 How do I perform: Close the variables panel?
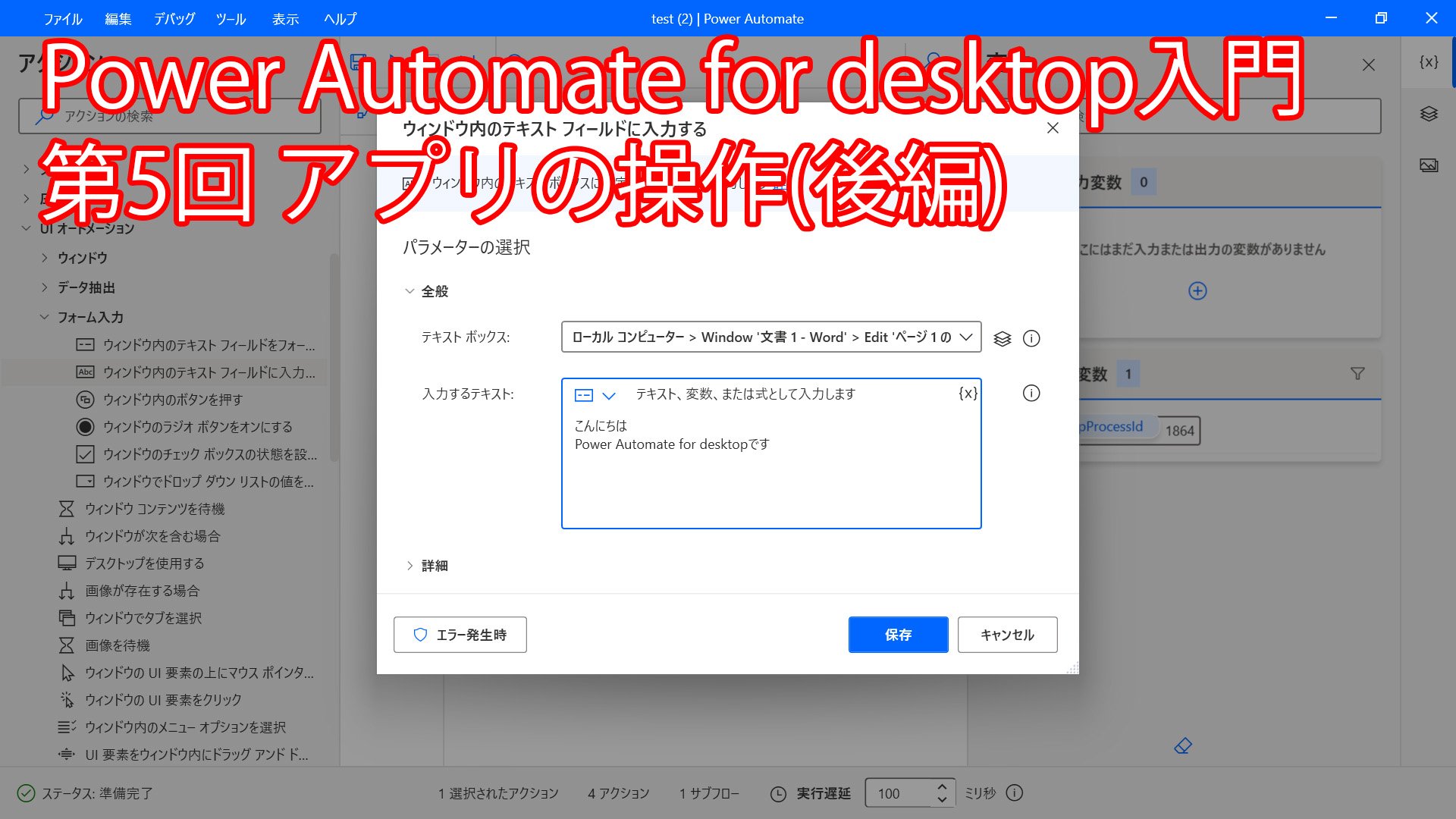point(1368,65)
